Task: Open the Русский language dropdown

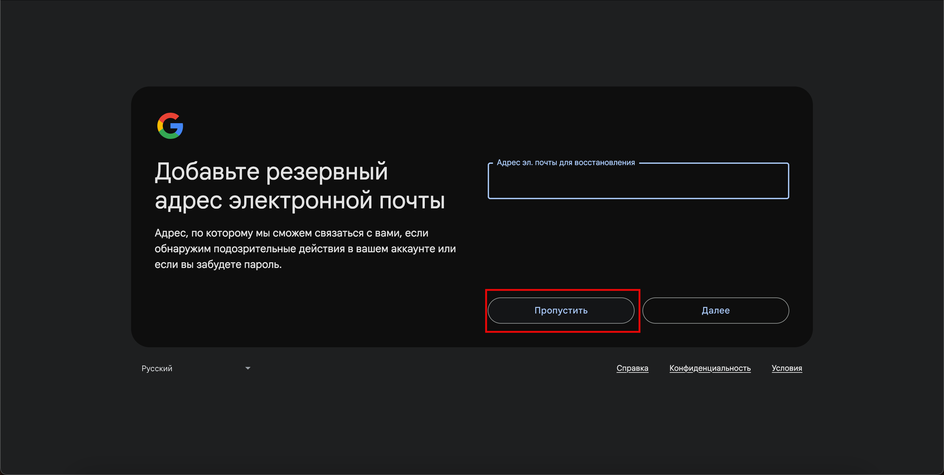Action: click(x=196, y=368)
